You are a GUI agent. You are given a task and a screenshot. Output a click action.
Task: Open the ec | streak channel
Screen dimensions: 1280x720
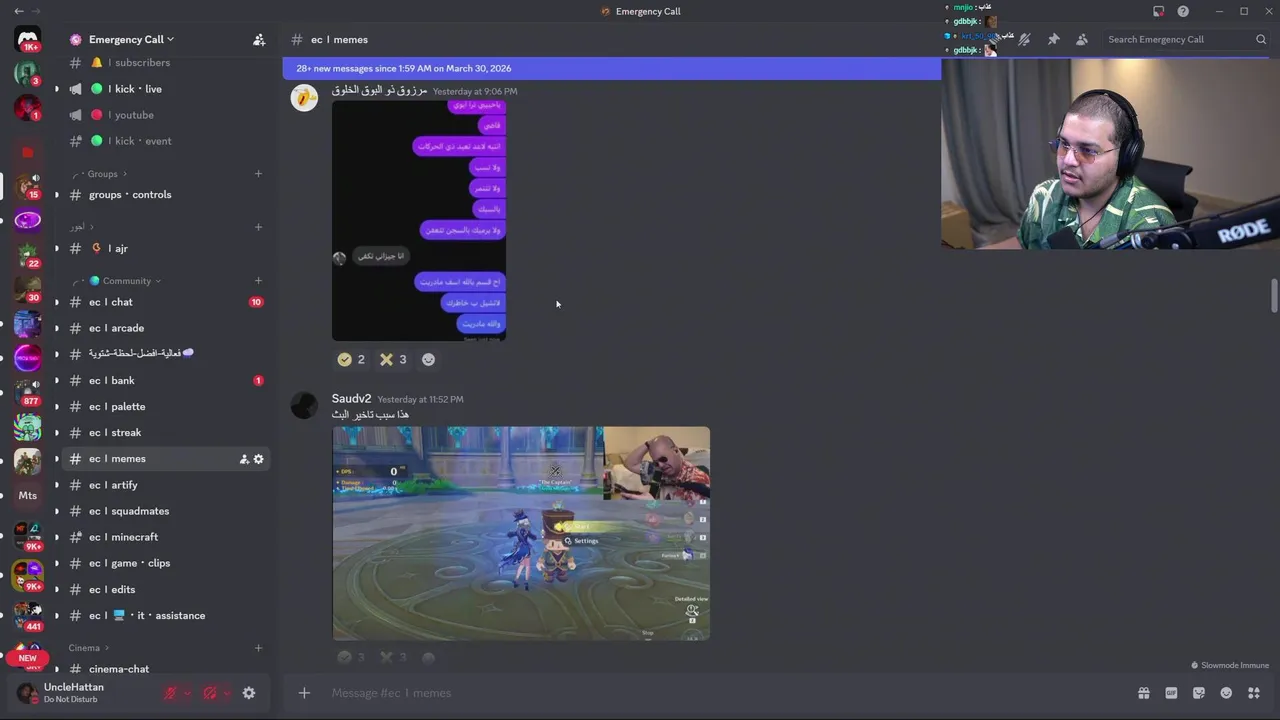click(167, 432)
